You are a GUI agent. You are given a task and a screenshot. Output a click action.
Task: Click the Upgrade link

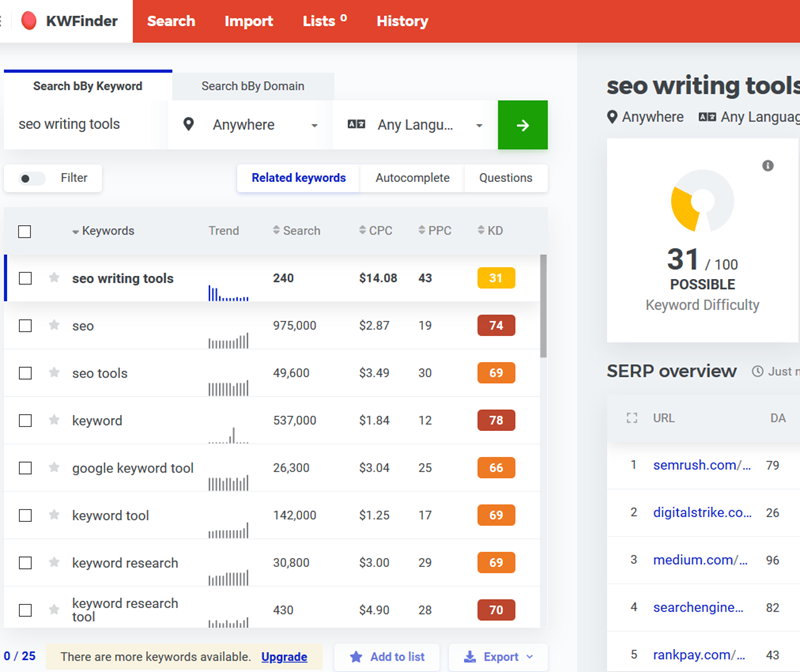(284, 657)
